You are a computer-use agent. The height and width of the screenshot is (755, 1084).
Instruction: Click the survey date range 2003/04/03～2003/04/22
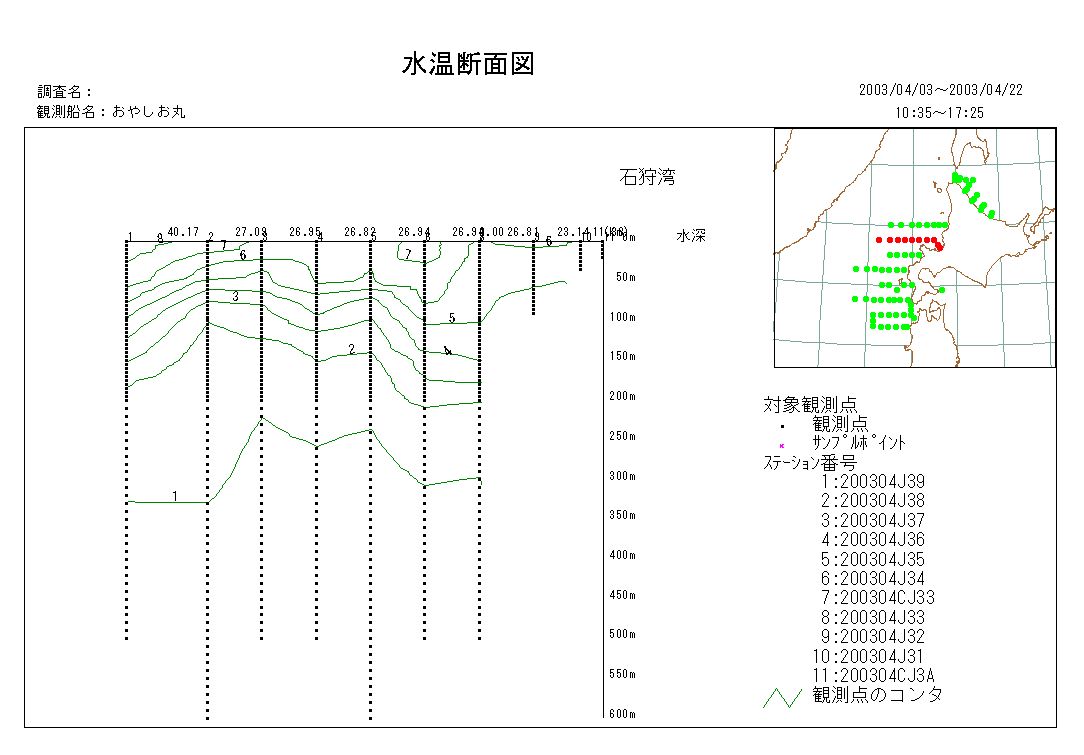(940, 90)
